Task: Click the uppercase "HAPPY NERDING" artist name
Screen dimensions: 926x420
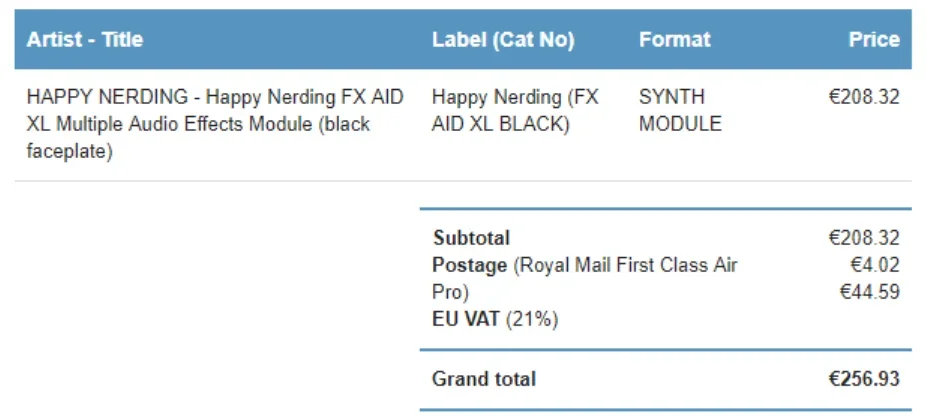Action: coord(107,97)
